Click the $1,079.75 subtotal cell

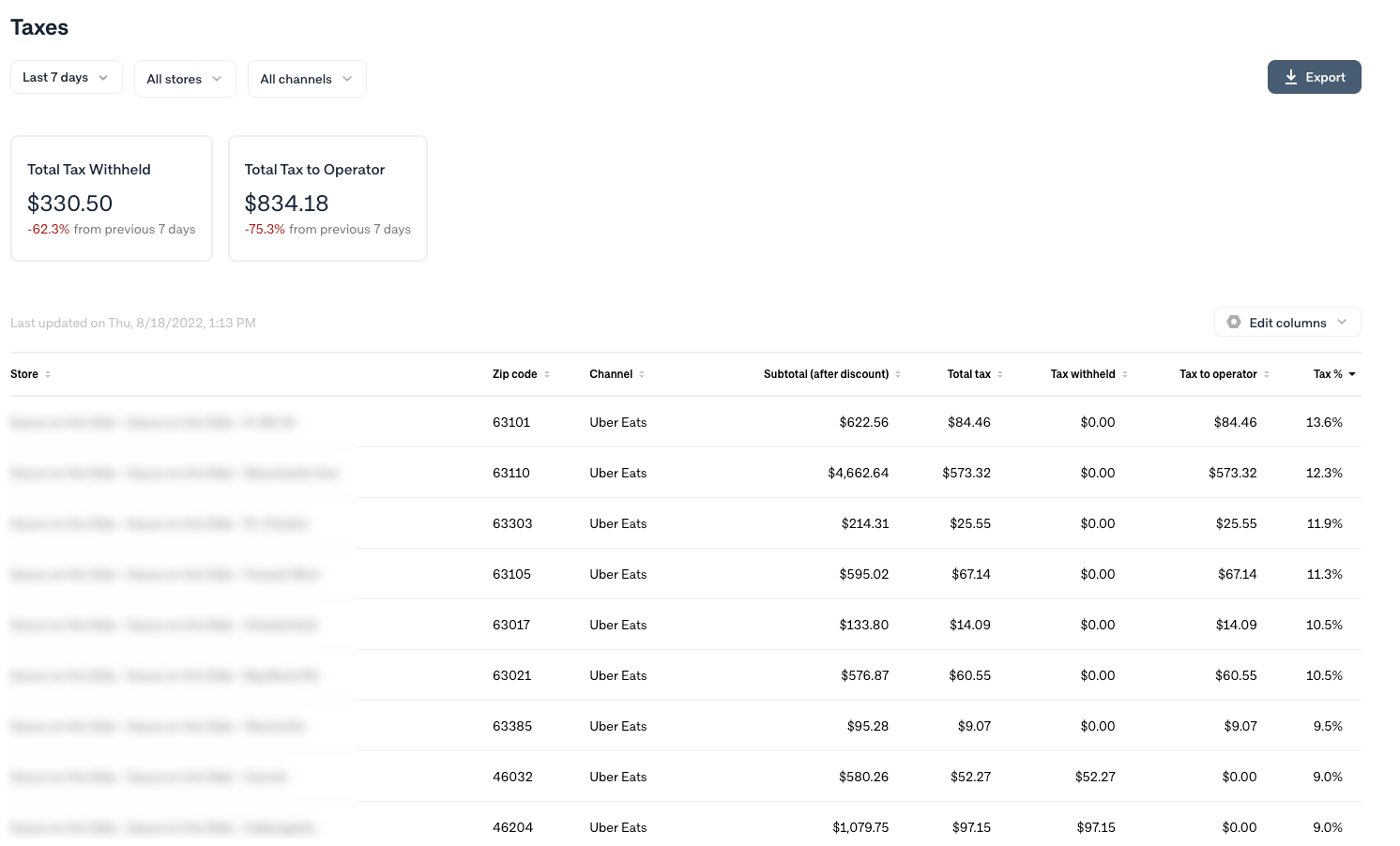click(x=860, y=827)
